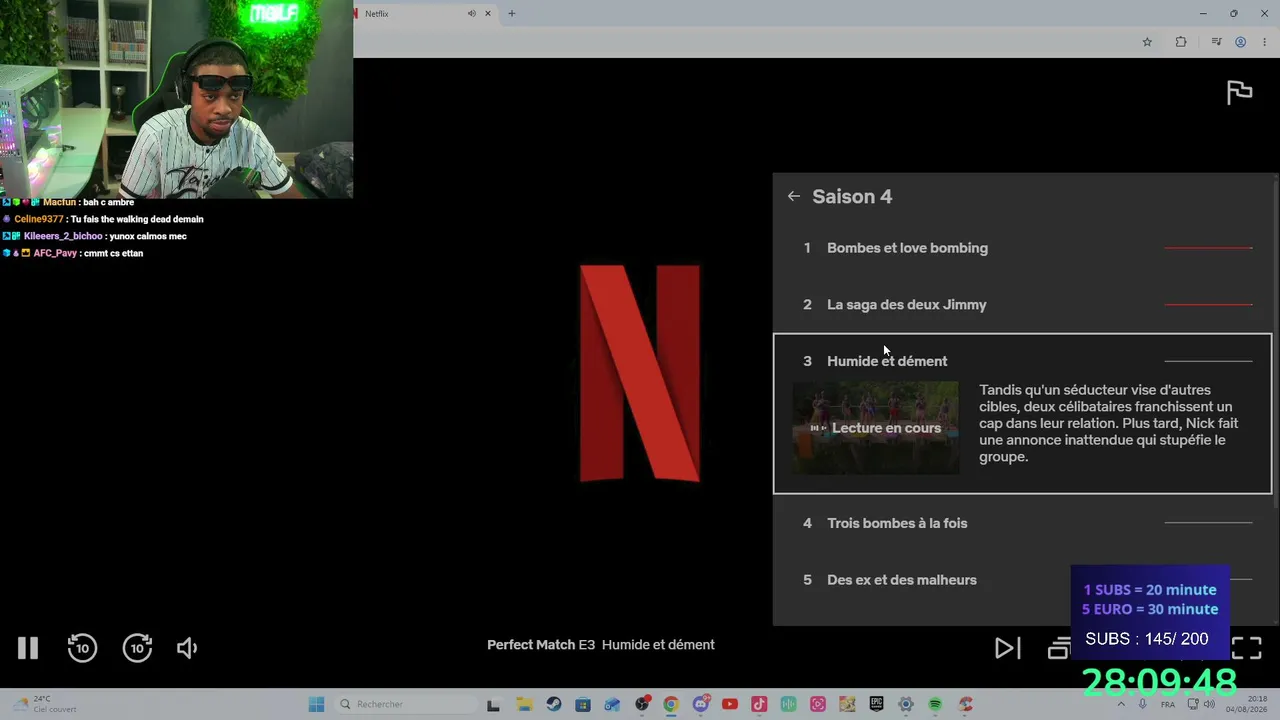1280x720 pixels.
Task: Rewind the video 10 seconds
Action: click(82, 648)
